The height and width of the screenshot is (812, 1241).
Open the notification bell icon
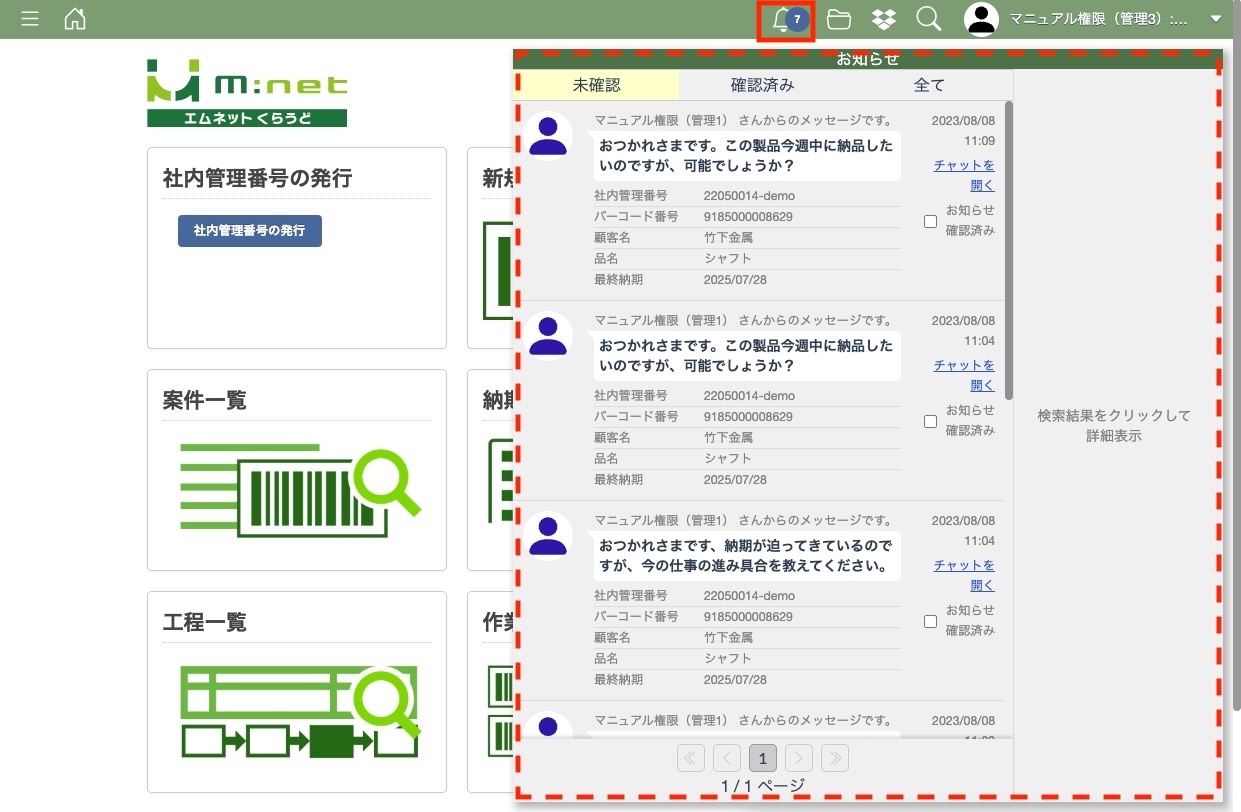pyautogui.click(x=782, y=19)
